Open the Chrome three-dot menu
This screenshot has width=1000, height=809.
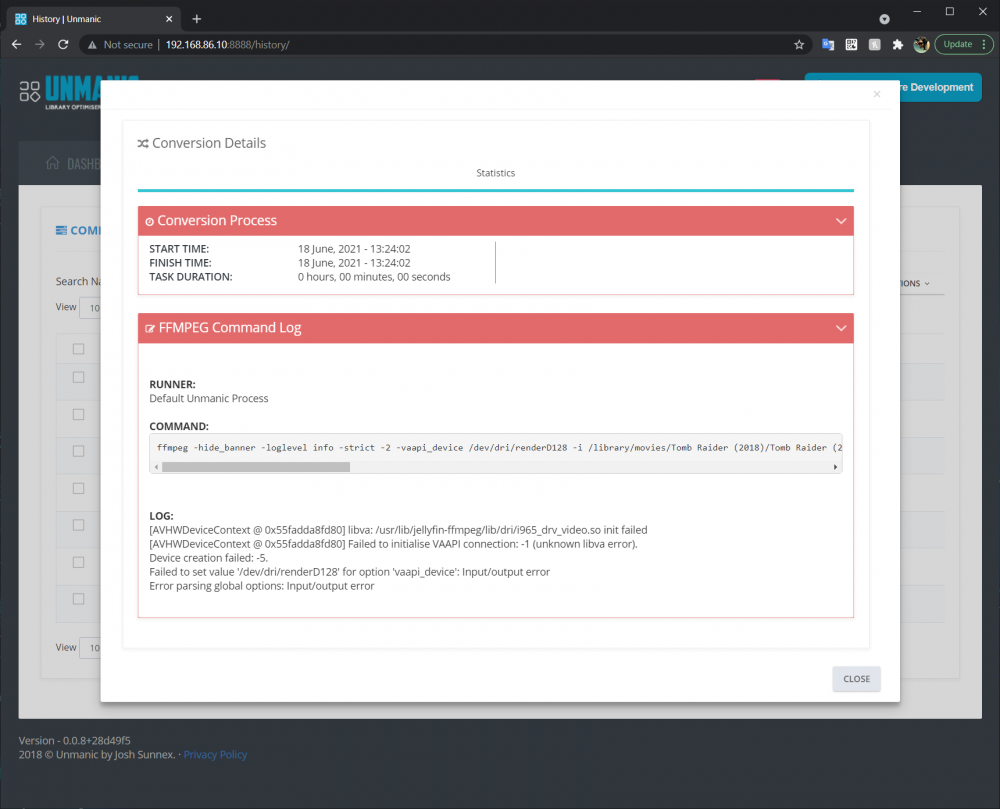(x=984, y=44)
